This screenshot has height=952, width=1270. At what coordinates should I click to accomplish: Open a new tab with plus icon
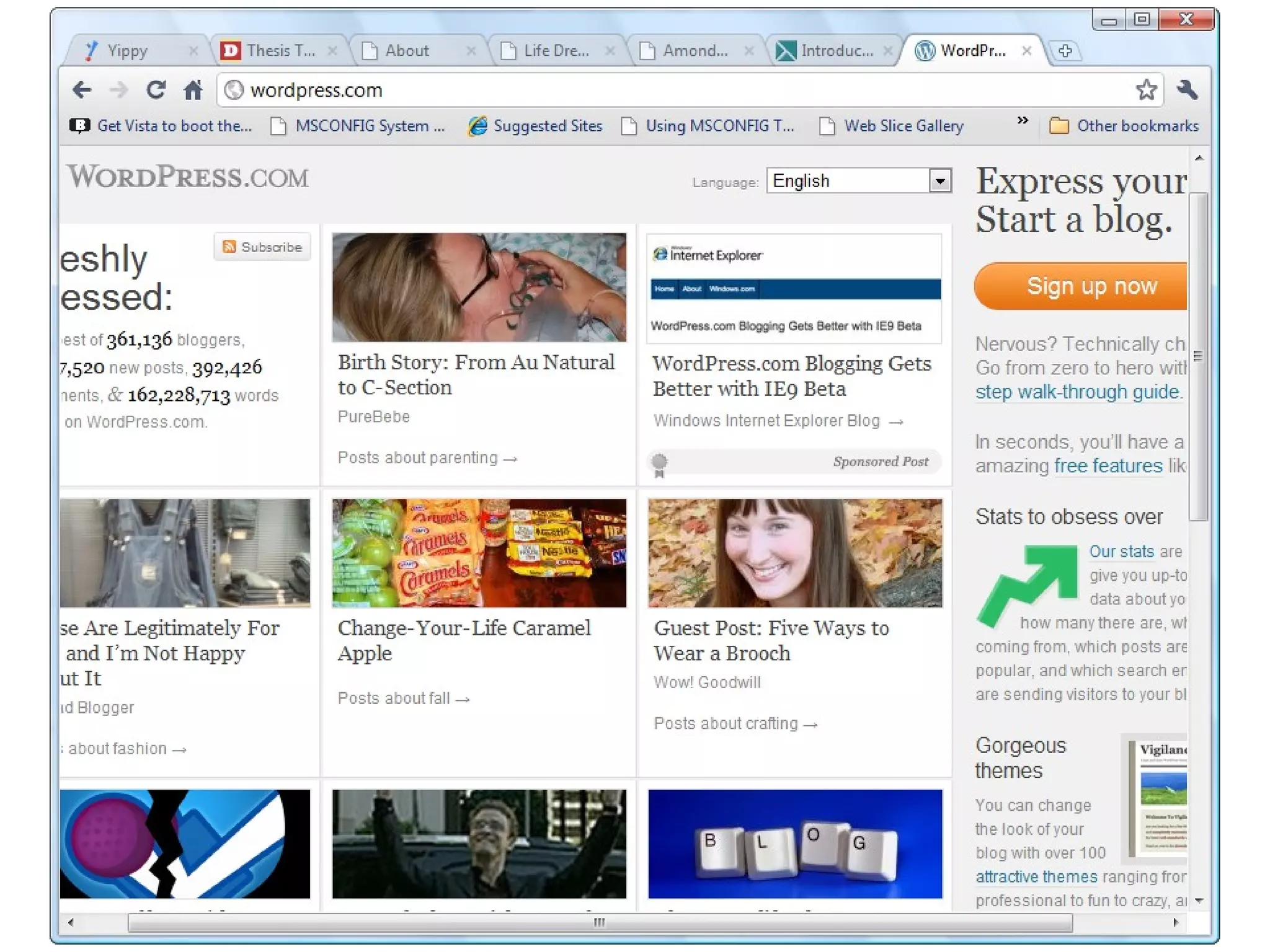click(1065, 51)
